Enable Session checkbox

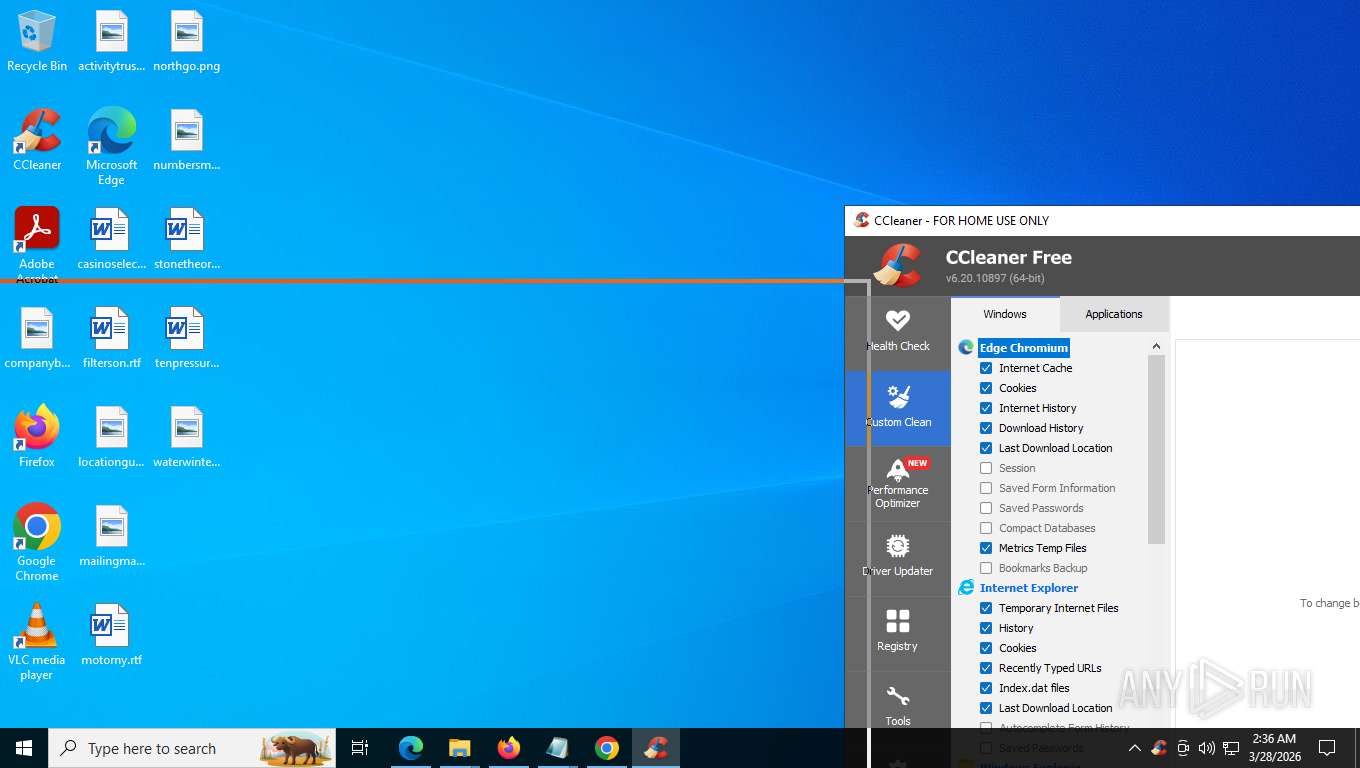click(986, 468)
